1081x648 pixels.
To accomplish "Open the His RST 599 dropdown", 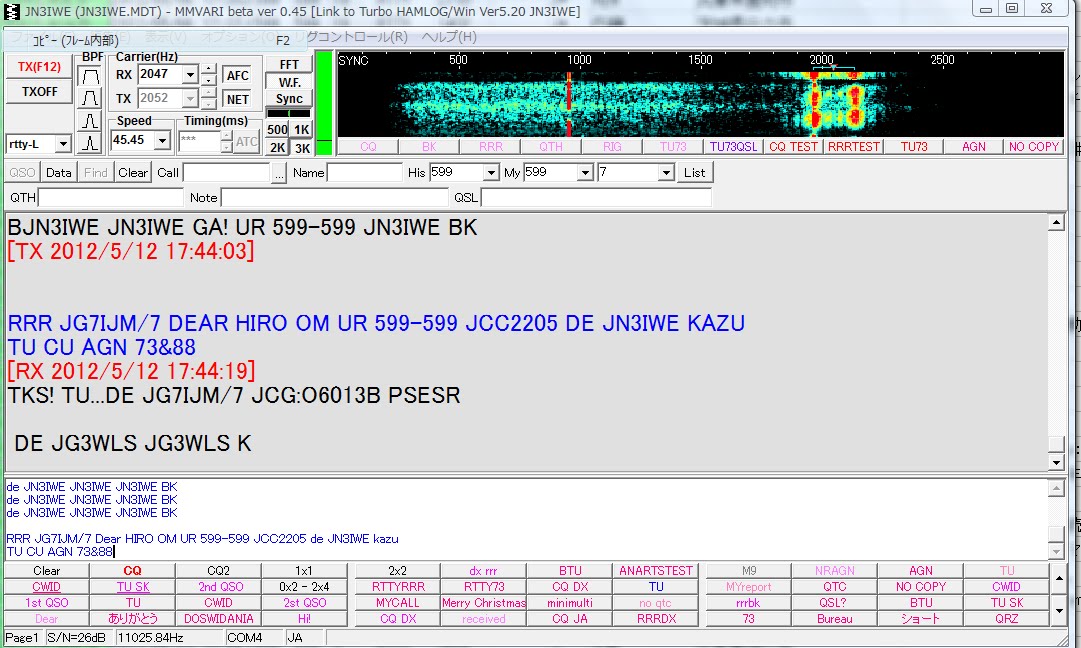I will point(491,172).
